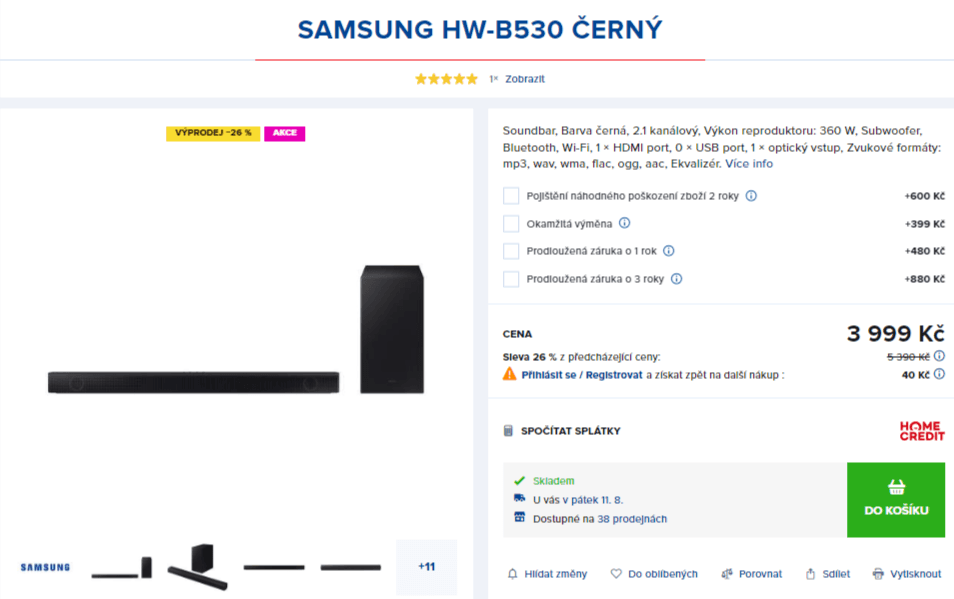Click info icon for Prodloužená záruka o 1 rok
Image resolution: width=954 pixels, height=599 pixels.
click(x=669, y=251)
